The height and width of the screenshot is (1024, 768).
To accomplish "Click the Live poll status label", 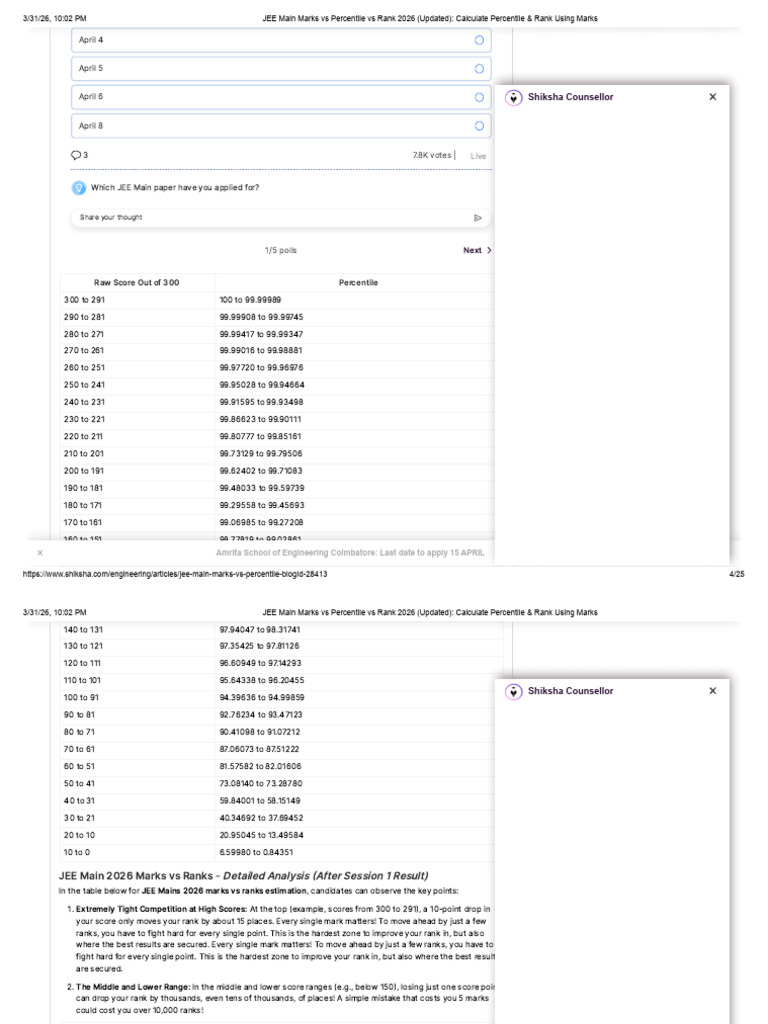I will point(478,156).
